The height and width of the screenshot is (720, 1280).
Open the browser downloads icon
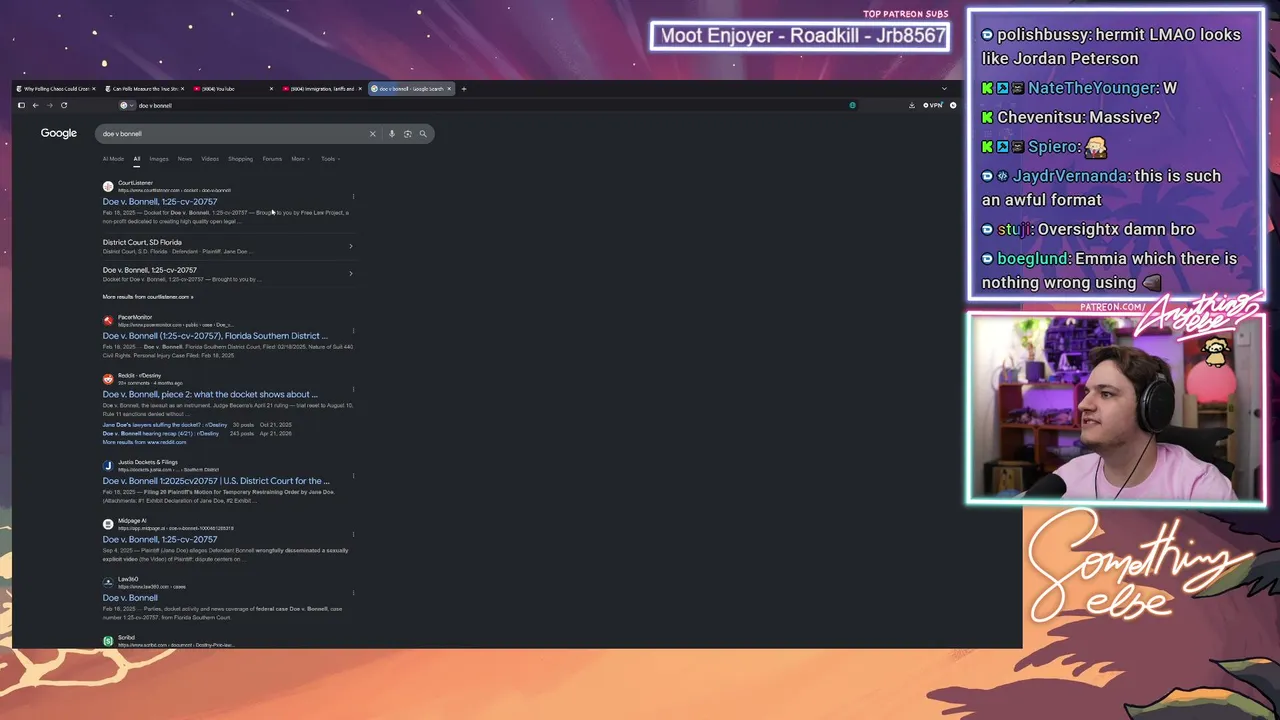pos(912,105)
